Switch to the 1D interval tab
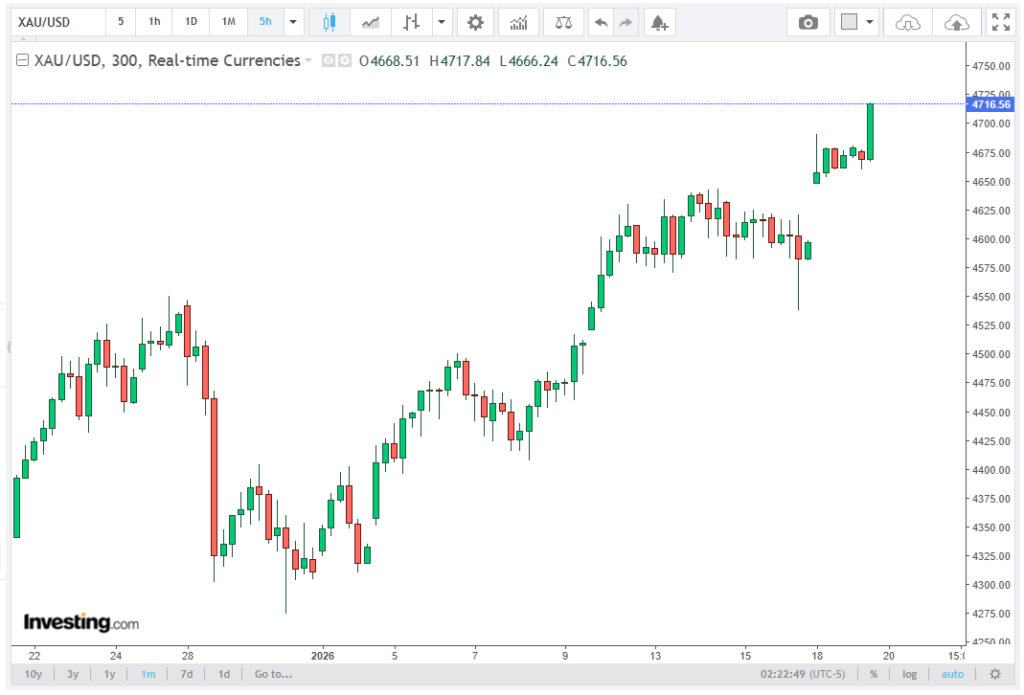 click(191, 22)
